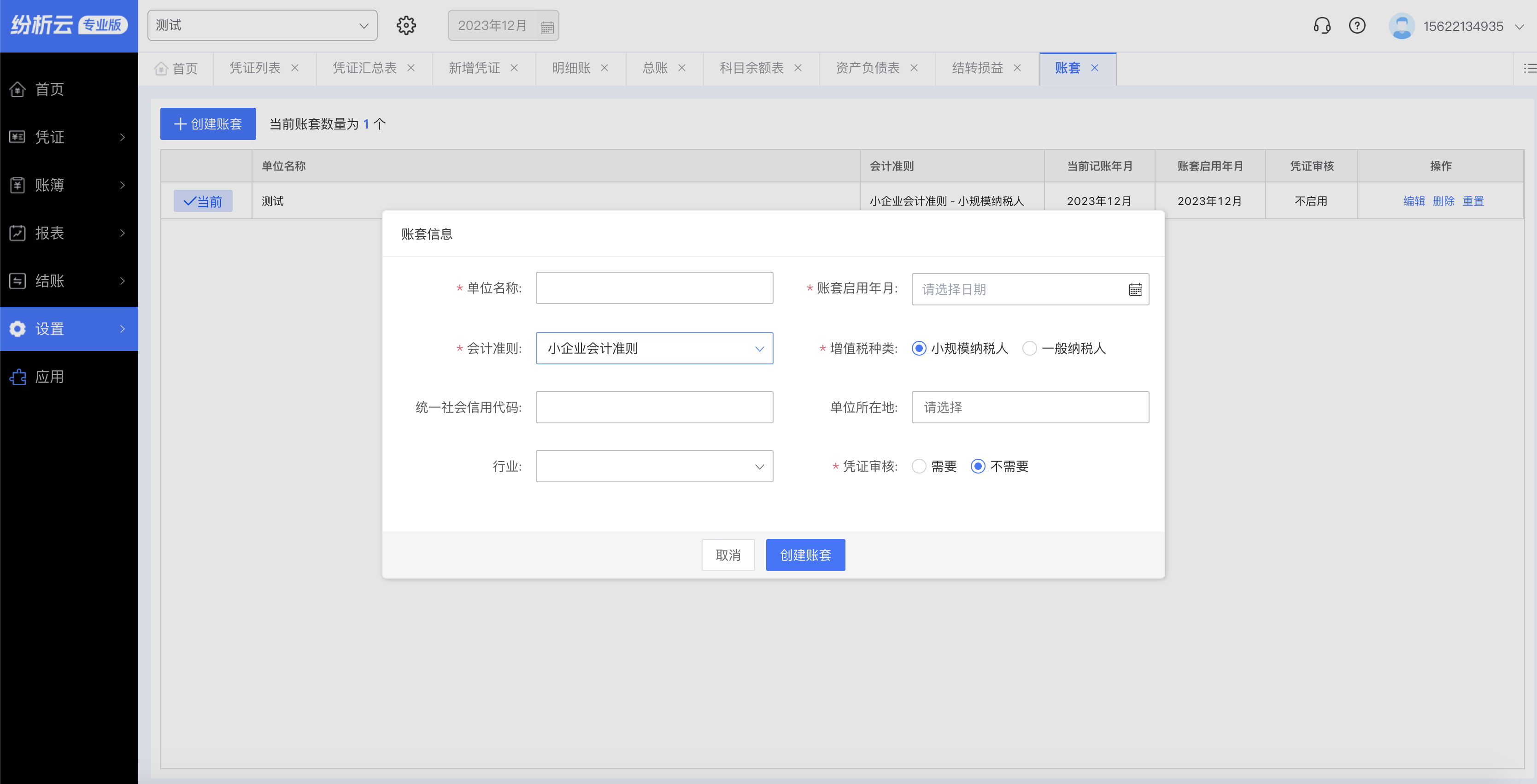
Task: Expand the 结账 sidebar submenu arrow
Action: (x=122, y=281)
